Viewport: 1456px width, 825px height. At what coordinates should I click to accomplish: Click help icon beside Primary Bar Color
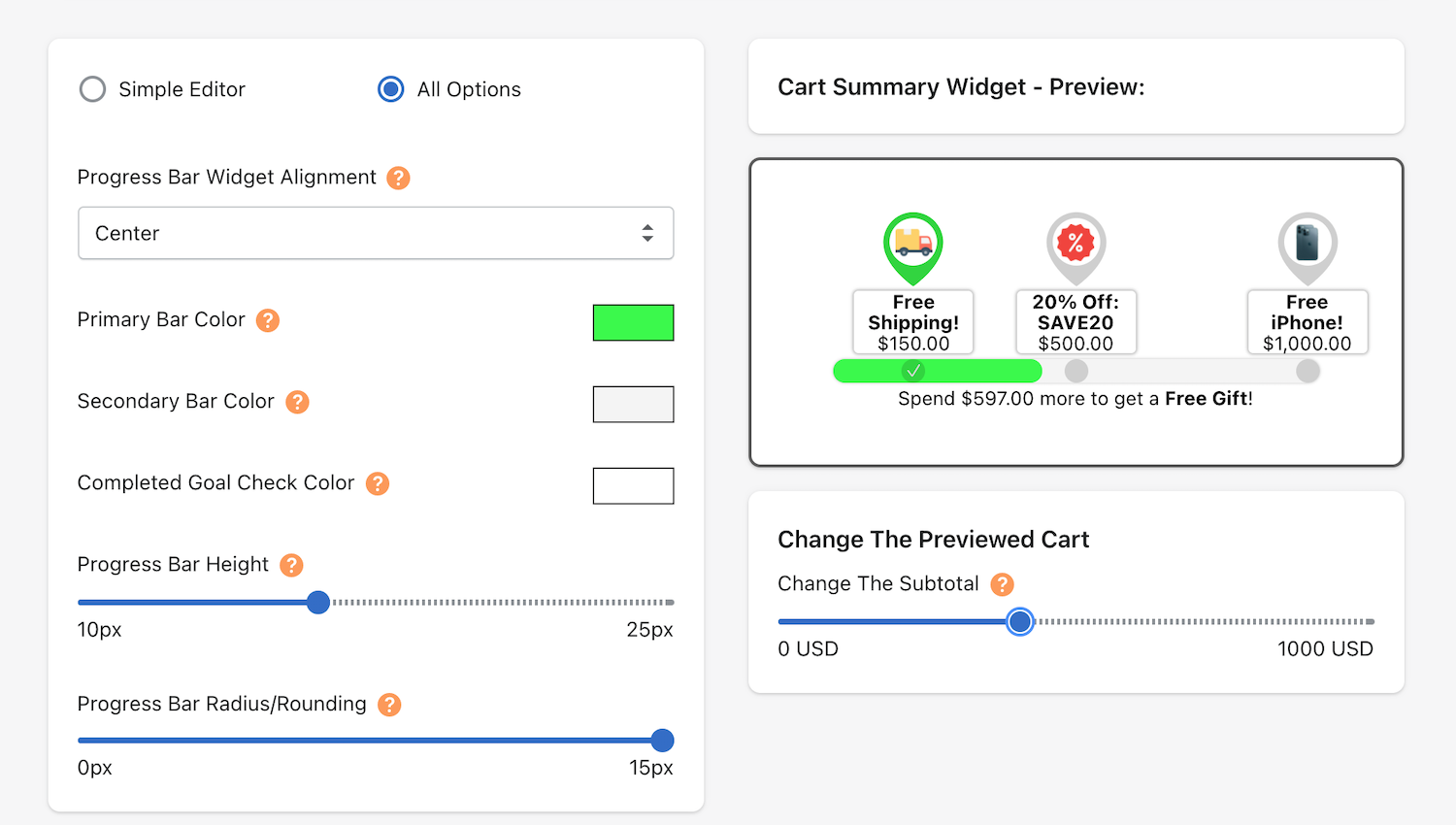coord(268,320)
